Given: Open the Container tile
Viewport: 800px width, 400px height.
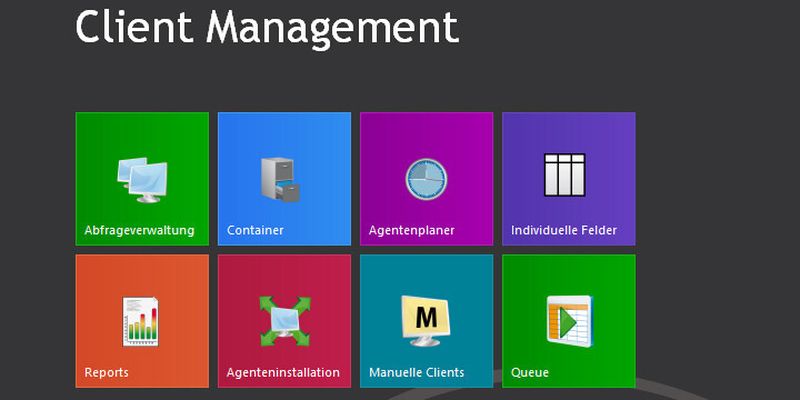Looking at the screenshot, I should point(284,179).
